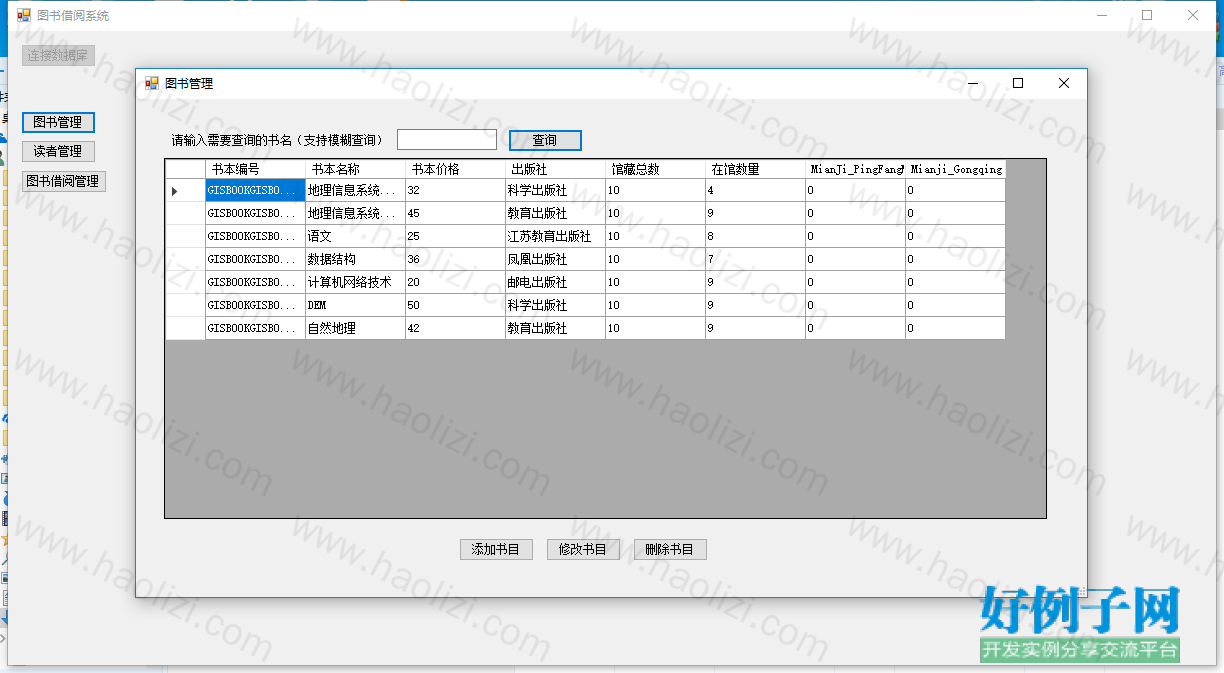Click 在馆数量 cell showing 7
The image size is (1224, 673).
(x=755, y=259)
